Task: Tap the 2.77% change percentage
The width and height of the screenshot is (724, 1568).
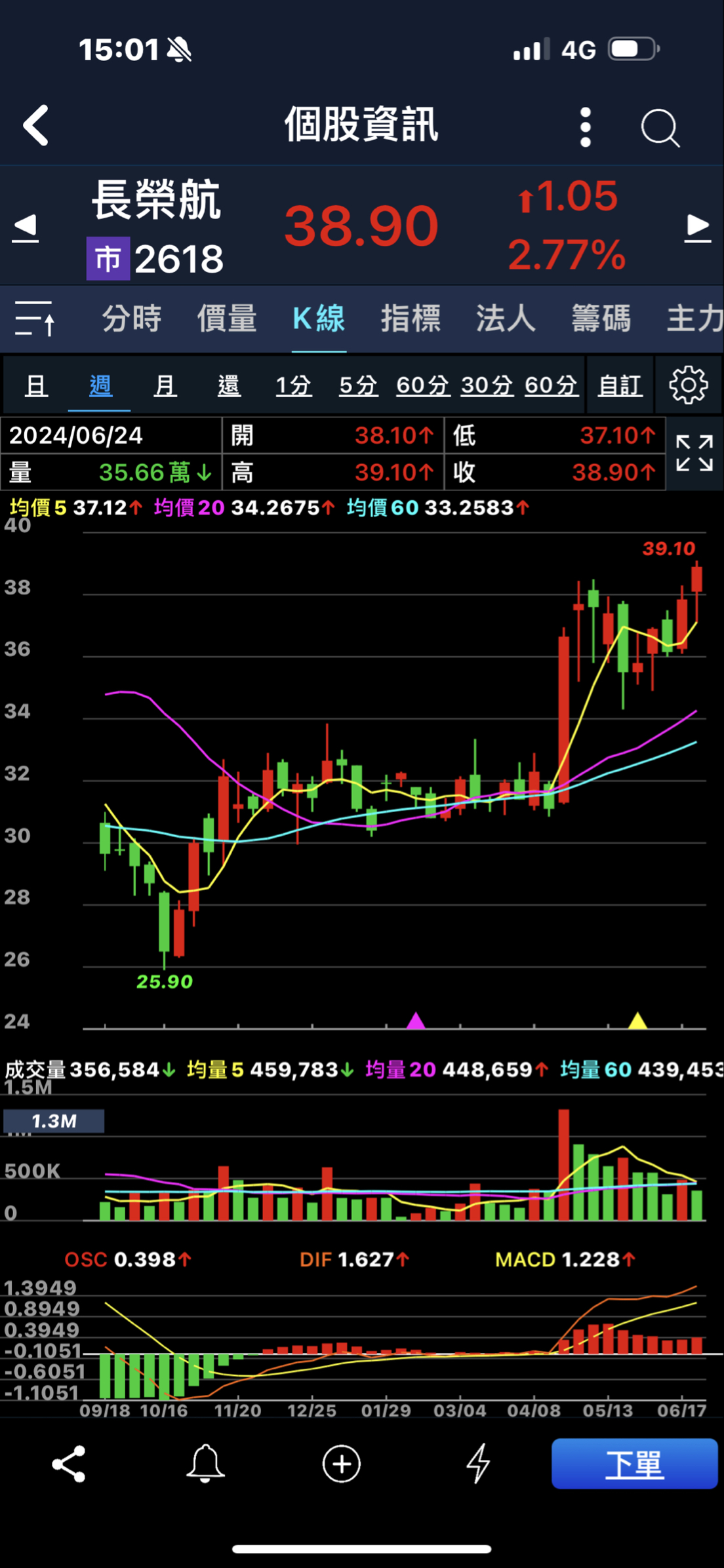Action: [x=567, y=254]
